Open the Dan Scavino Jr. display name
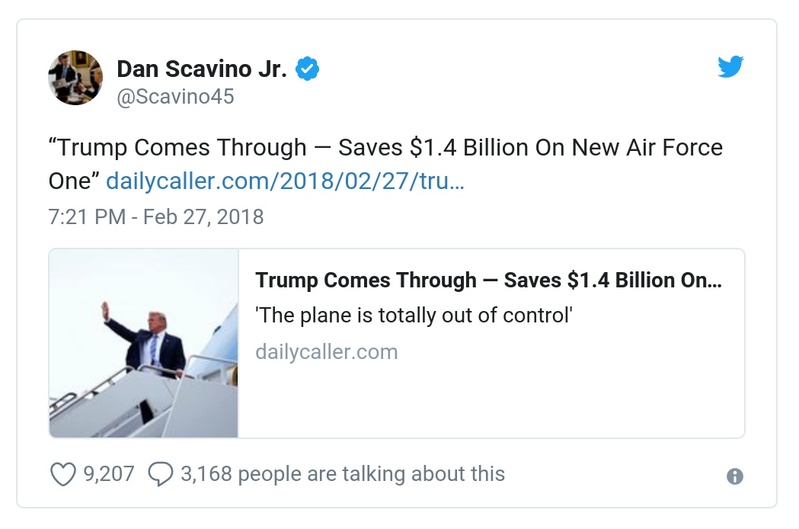The width and height of the screenshot is (799, 529). coord(202,69)
